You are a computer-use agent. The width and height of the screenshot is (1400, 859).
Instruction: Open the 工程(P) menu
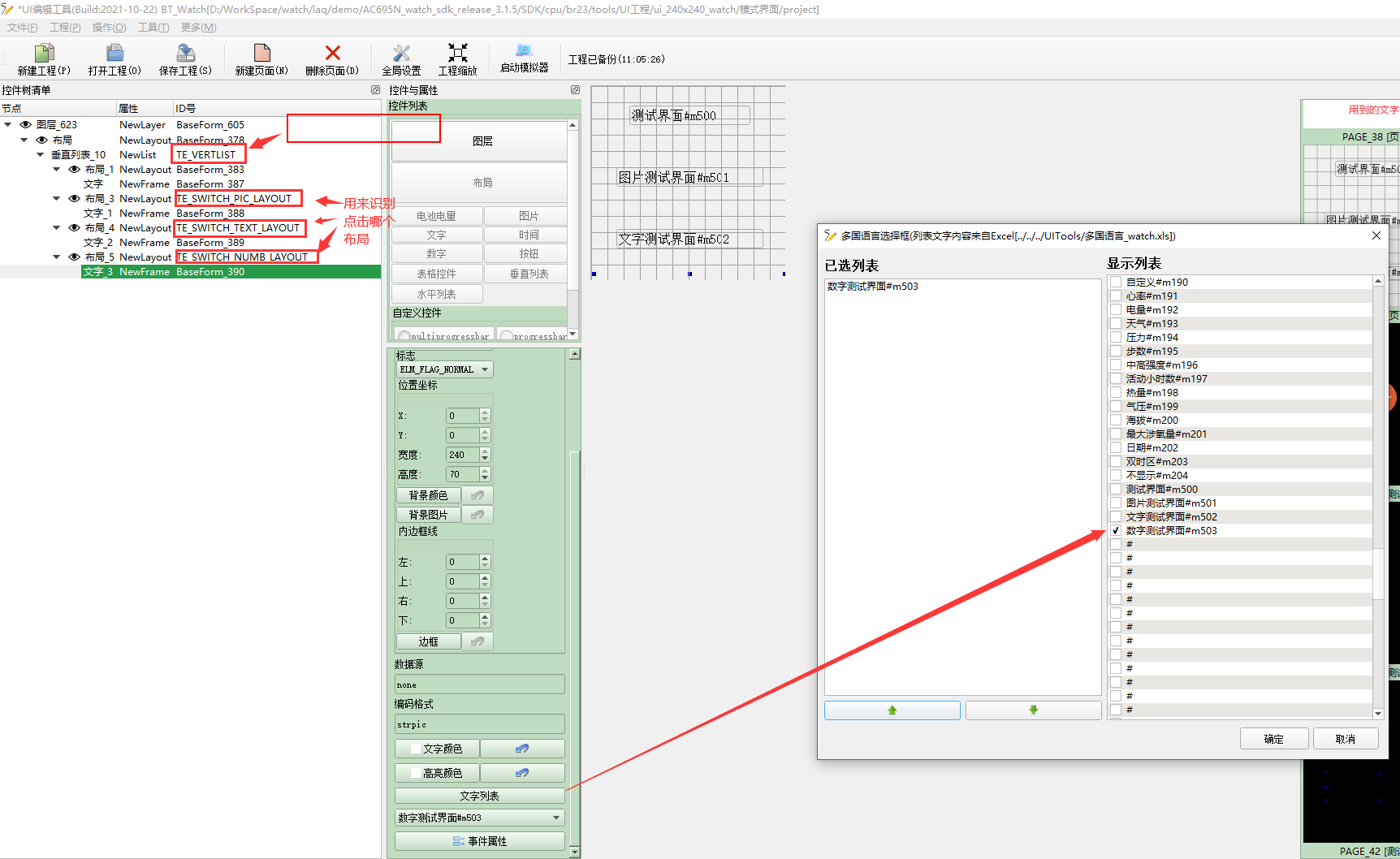pyautogui.click(x=65, y=28)
